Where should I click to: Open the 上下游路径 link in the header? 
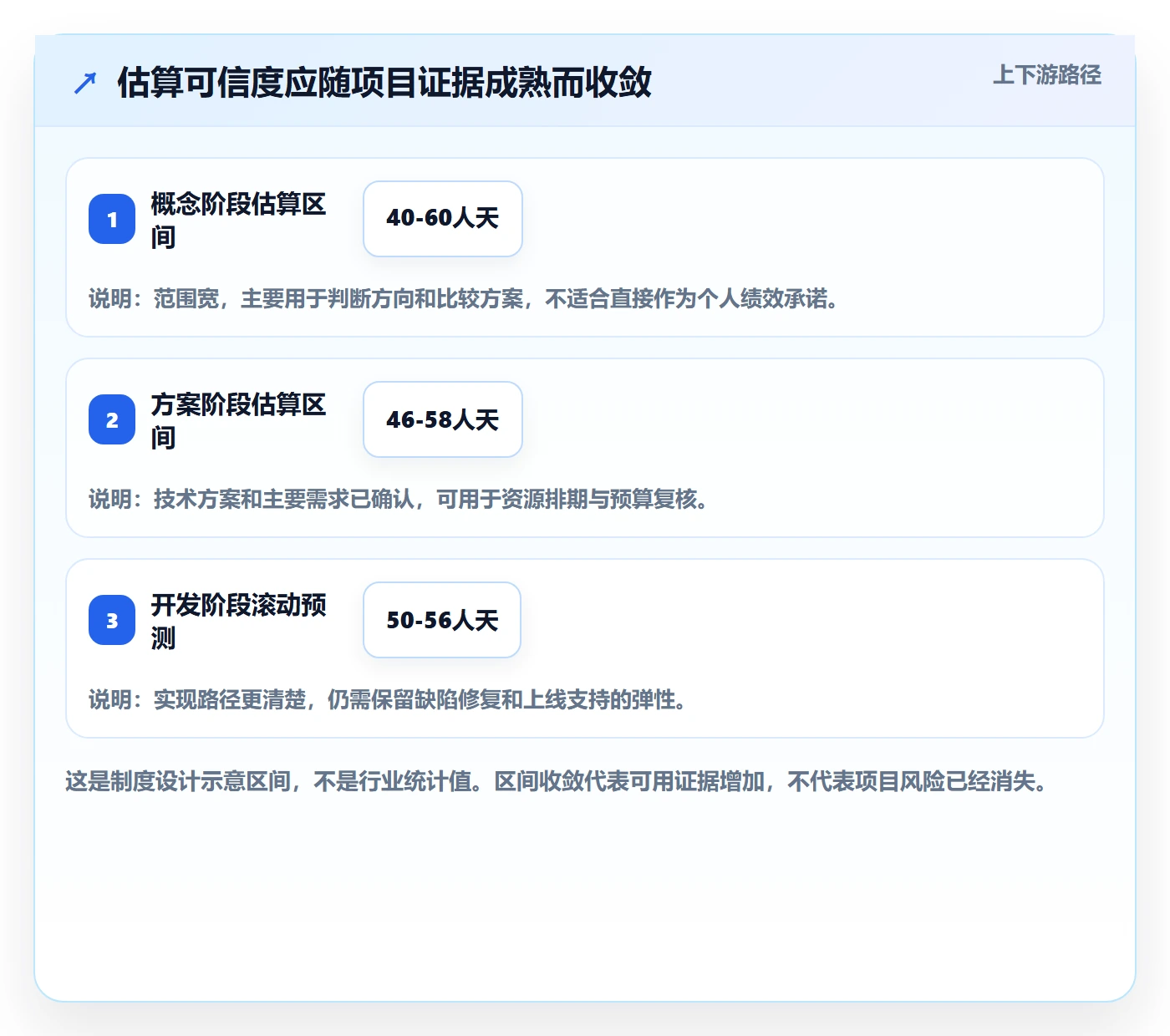[1047, 75]
